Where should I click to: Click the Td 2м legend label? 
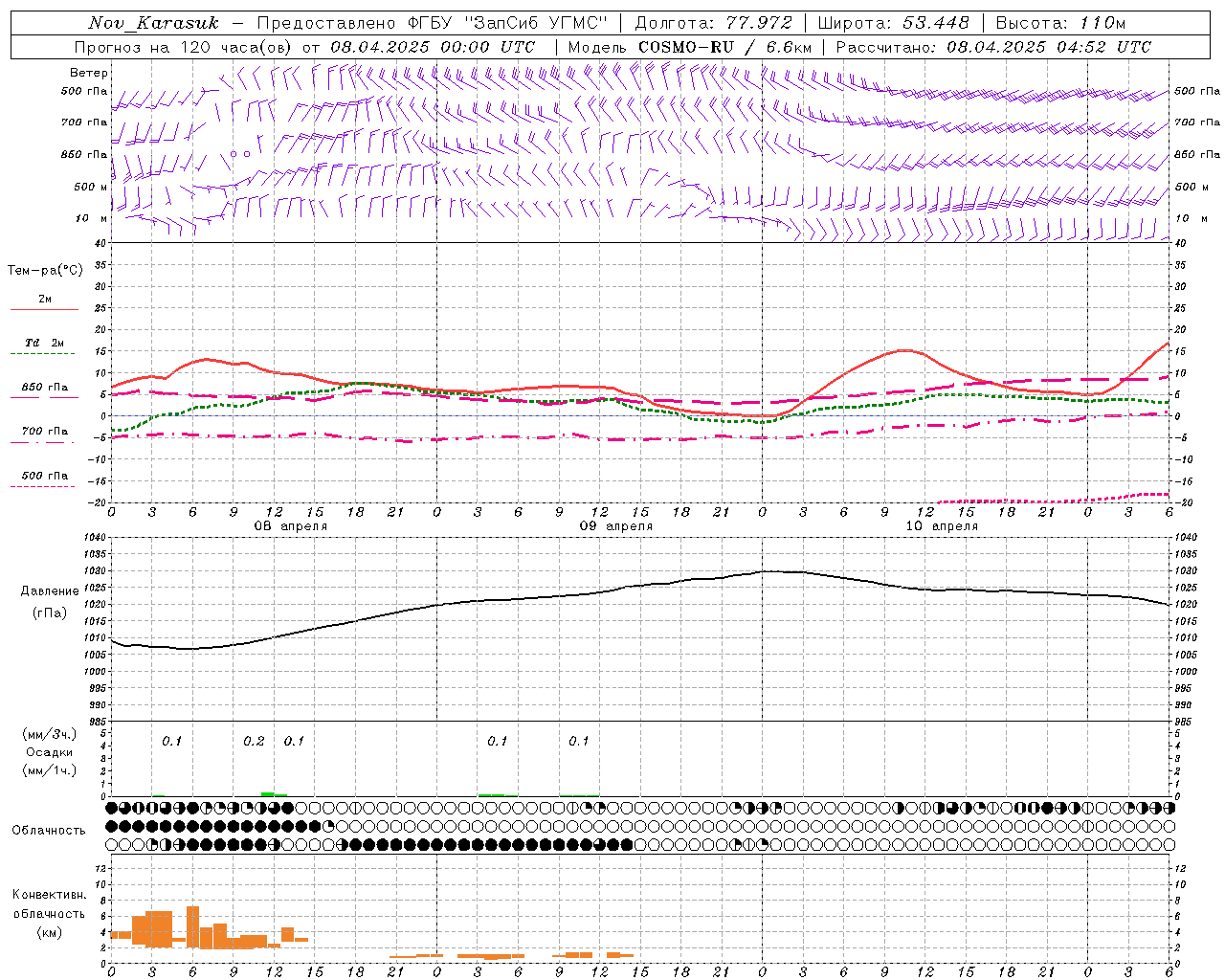pyautogui.click(x=45, y=343)
